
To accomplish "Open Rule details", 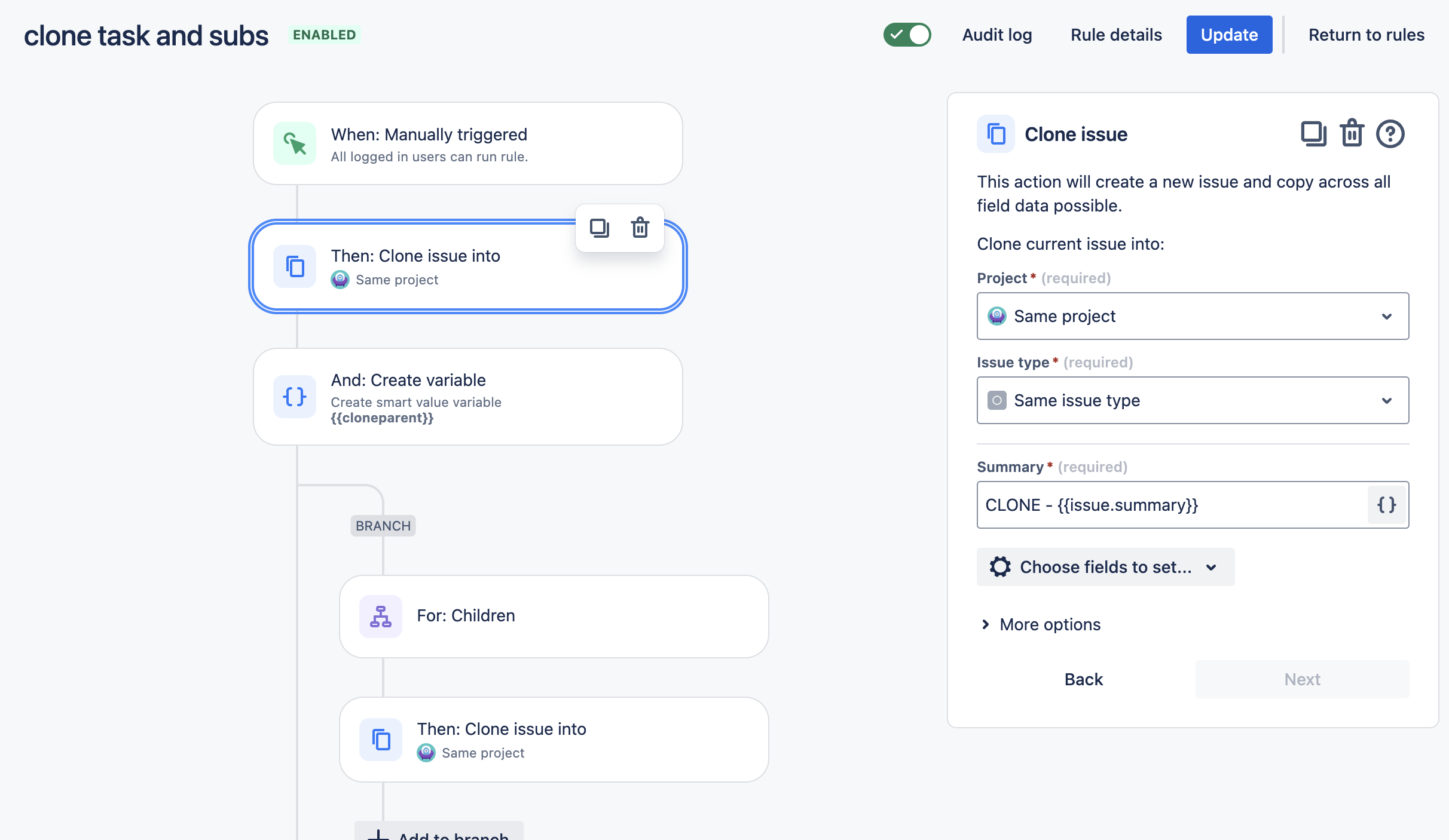I will point(1116,35).
